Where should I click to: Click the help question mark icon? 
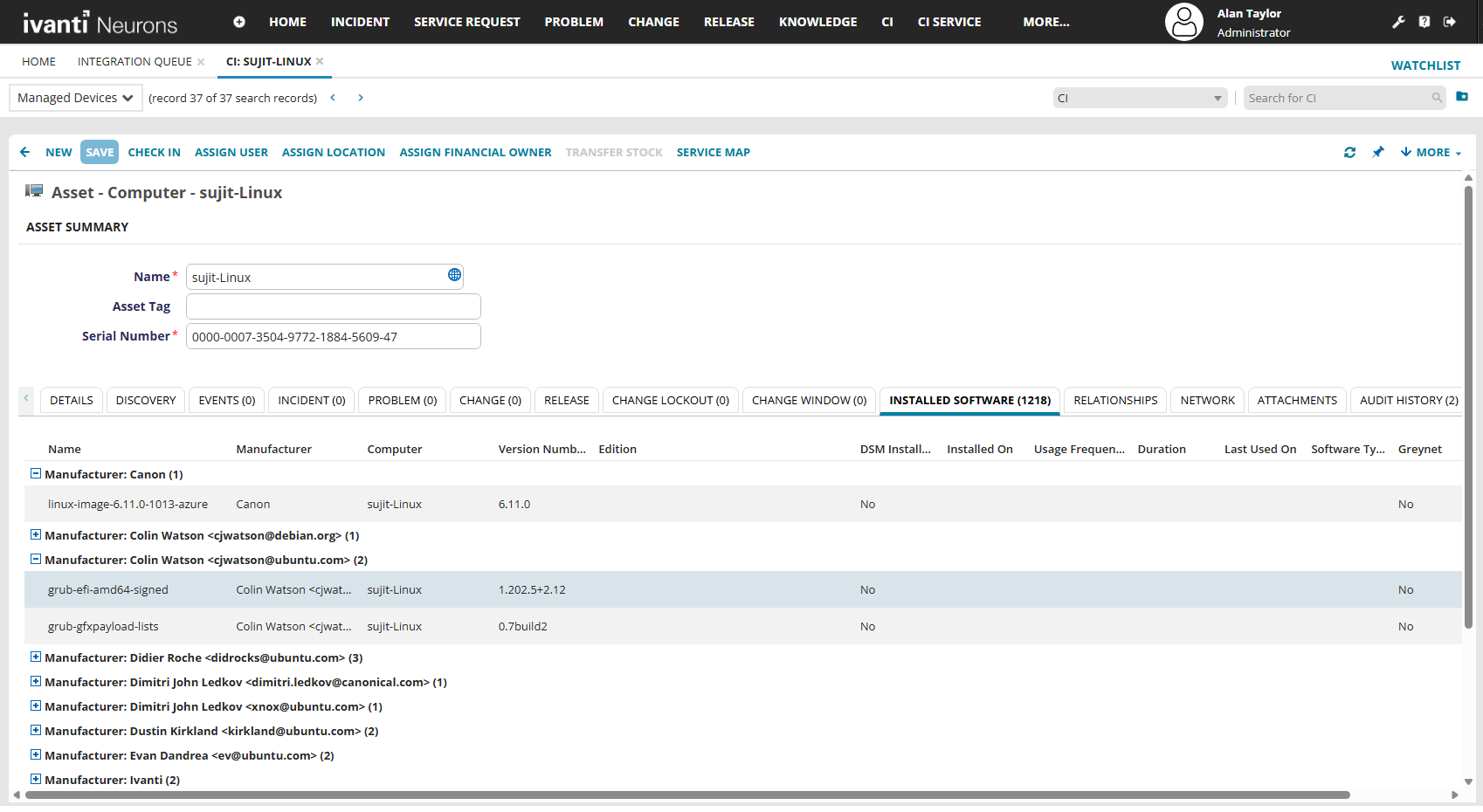(1424, 22)
